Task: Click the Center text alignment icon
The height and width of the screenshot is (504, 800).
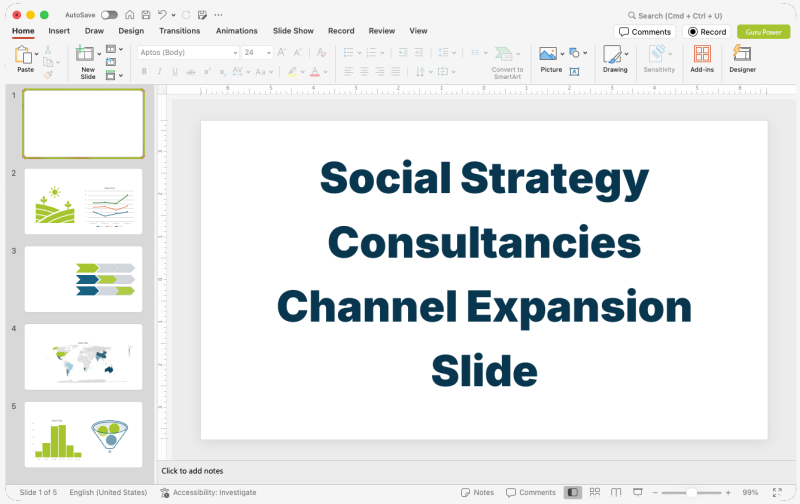Action: pos(364,71)
